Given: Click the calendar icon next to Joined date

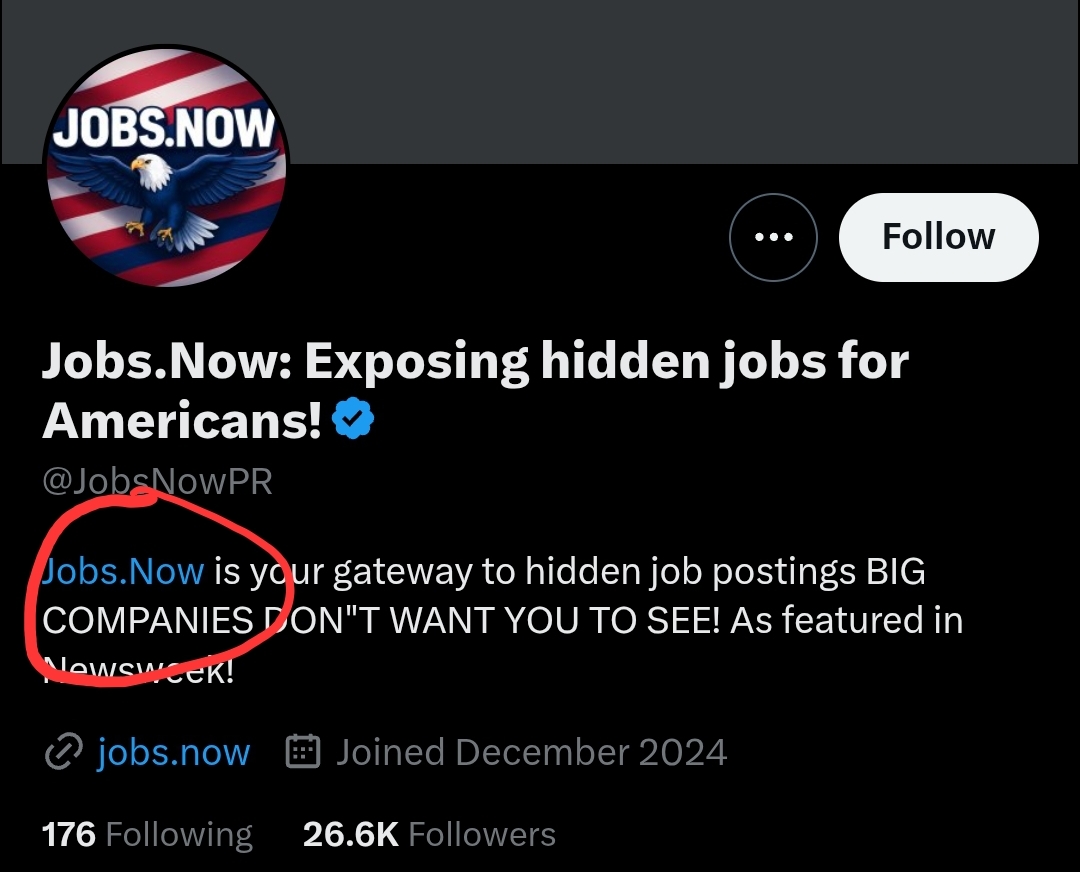Looking at the screenshot, I should pyautogui.click(x=303, y=751).
